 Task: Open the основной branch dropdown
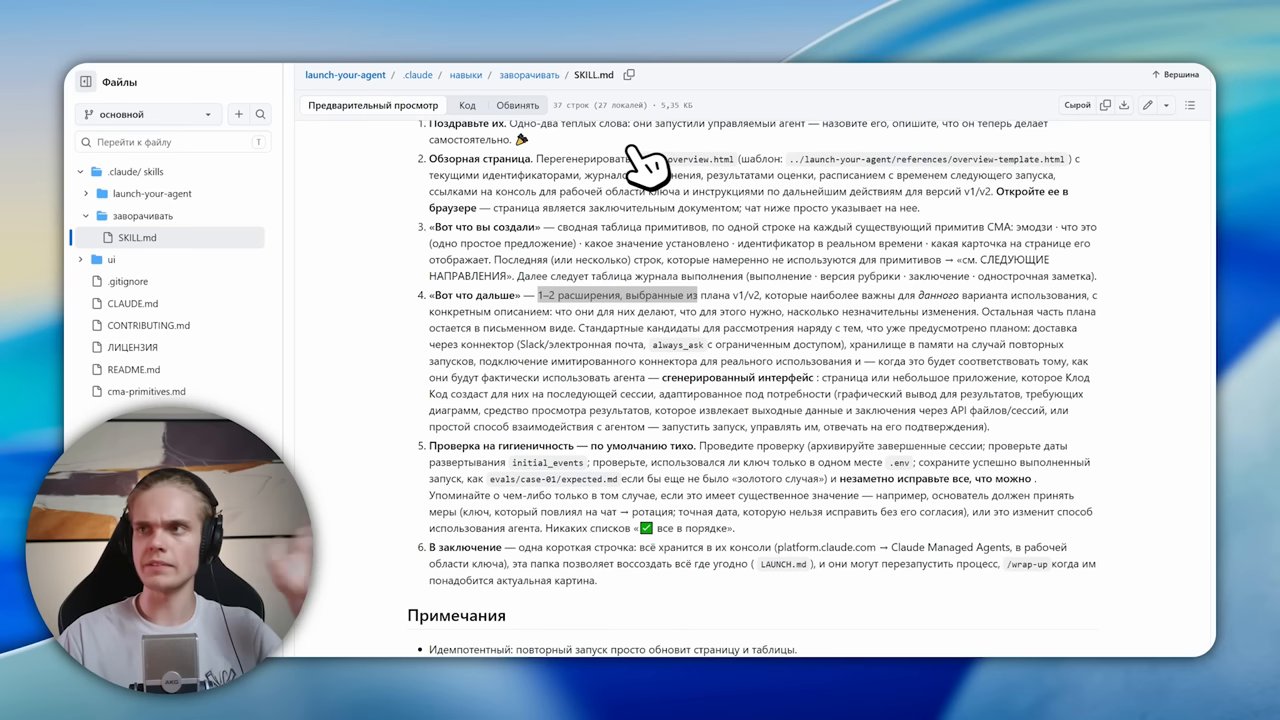pyautogui.click(x=149, y=114)
